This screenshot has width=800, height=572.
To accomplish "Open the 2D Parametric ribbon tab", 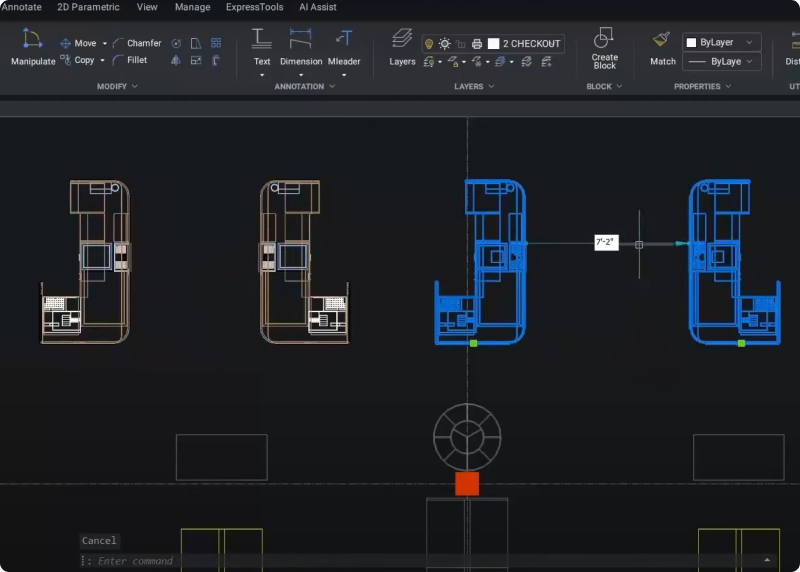I will (x=88, y=7).
